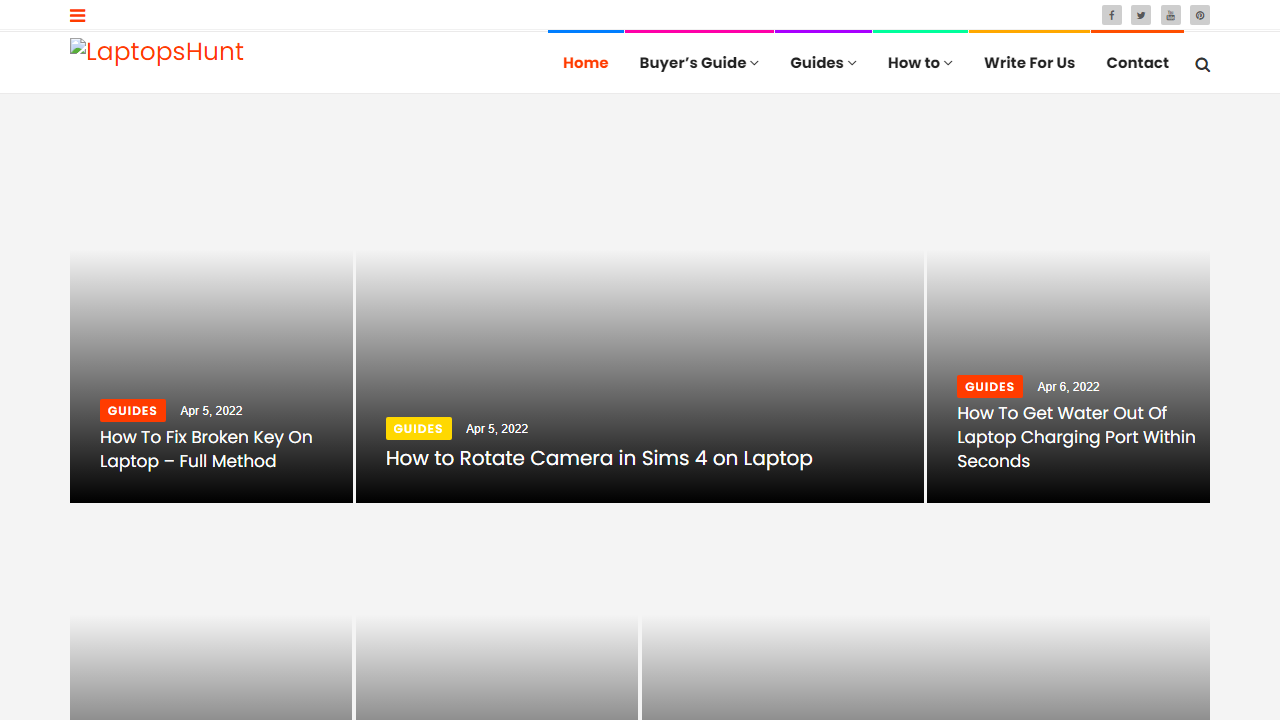
Task: Expand the Buyer's Guide dropdown
Action: click(x=698, y=63)
